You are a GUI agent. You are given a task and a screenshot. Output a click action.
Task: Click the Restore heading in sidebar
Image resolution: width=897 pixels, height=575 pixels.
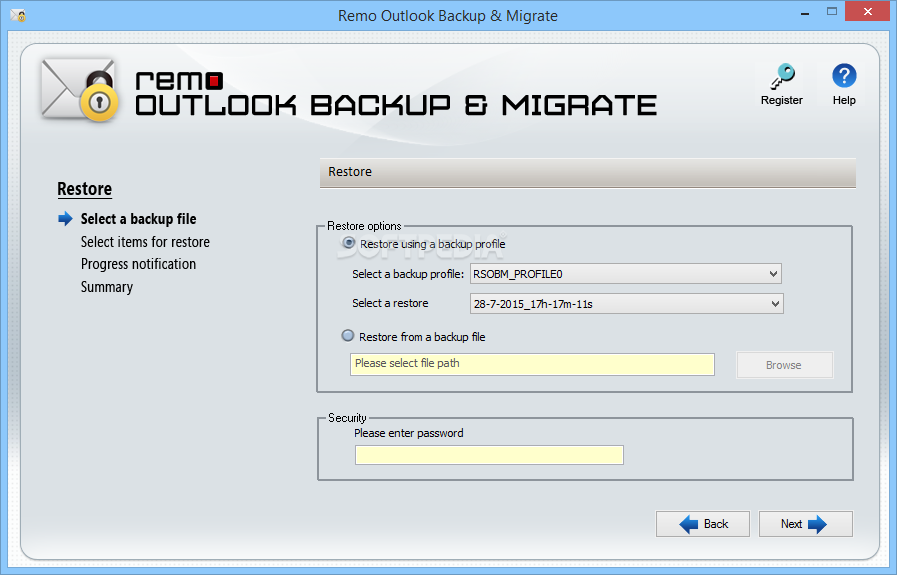85,189
